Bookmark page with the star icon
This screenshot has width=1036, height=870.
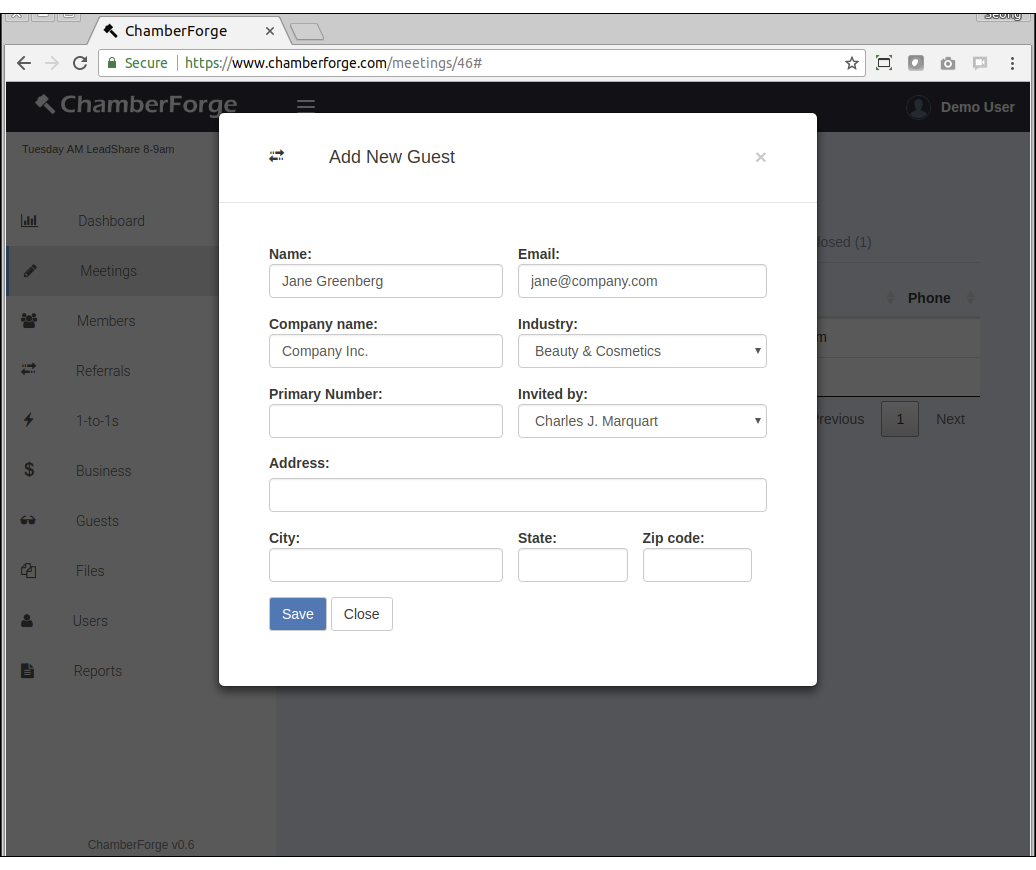click(x=852, y=63)
